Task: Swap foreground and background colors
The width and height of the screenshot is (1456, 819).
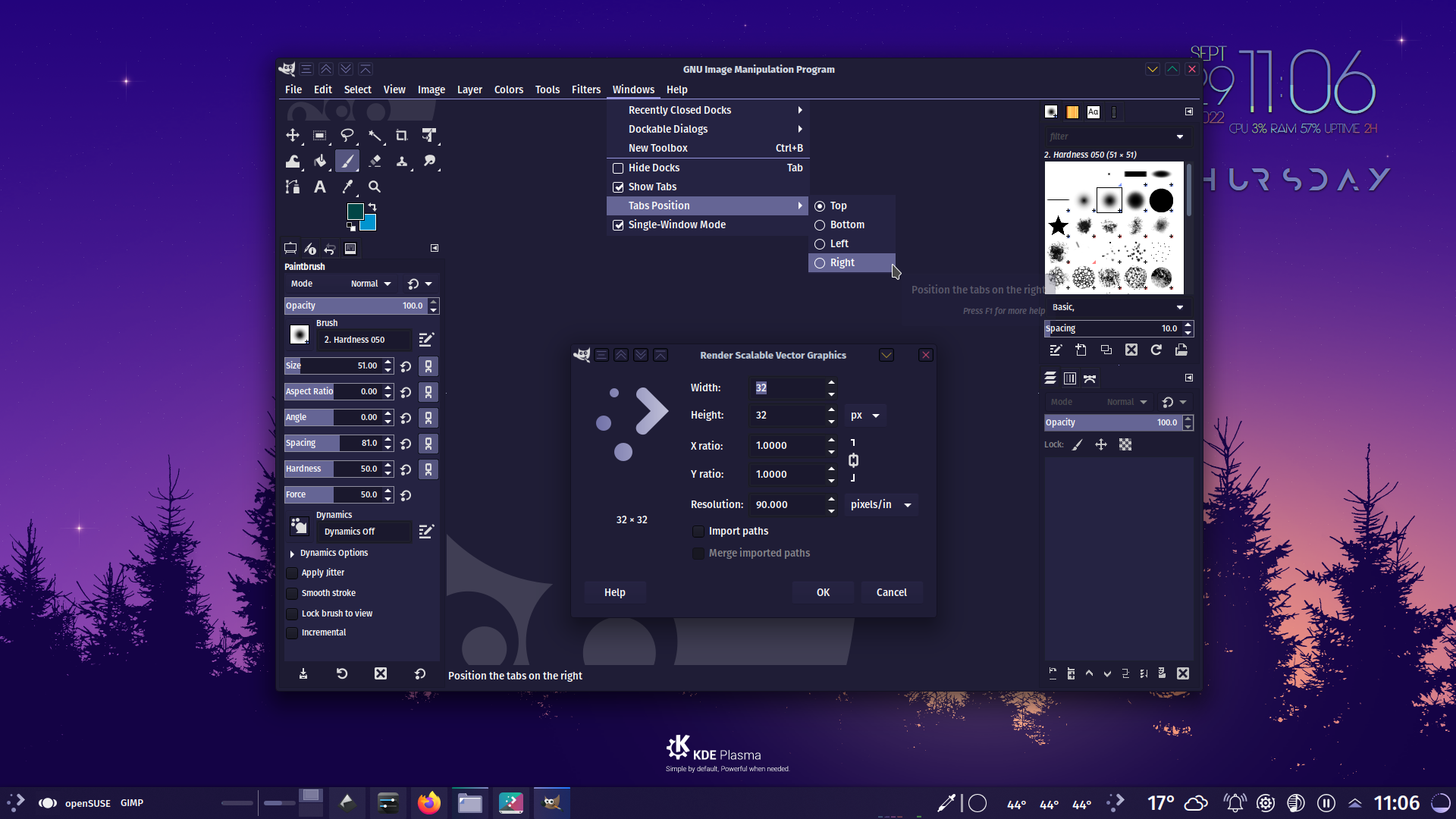Action: (x=372, y=207)
